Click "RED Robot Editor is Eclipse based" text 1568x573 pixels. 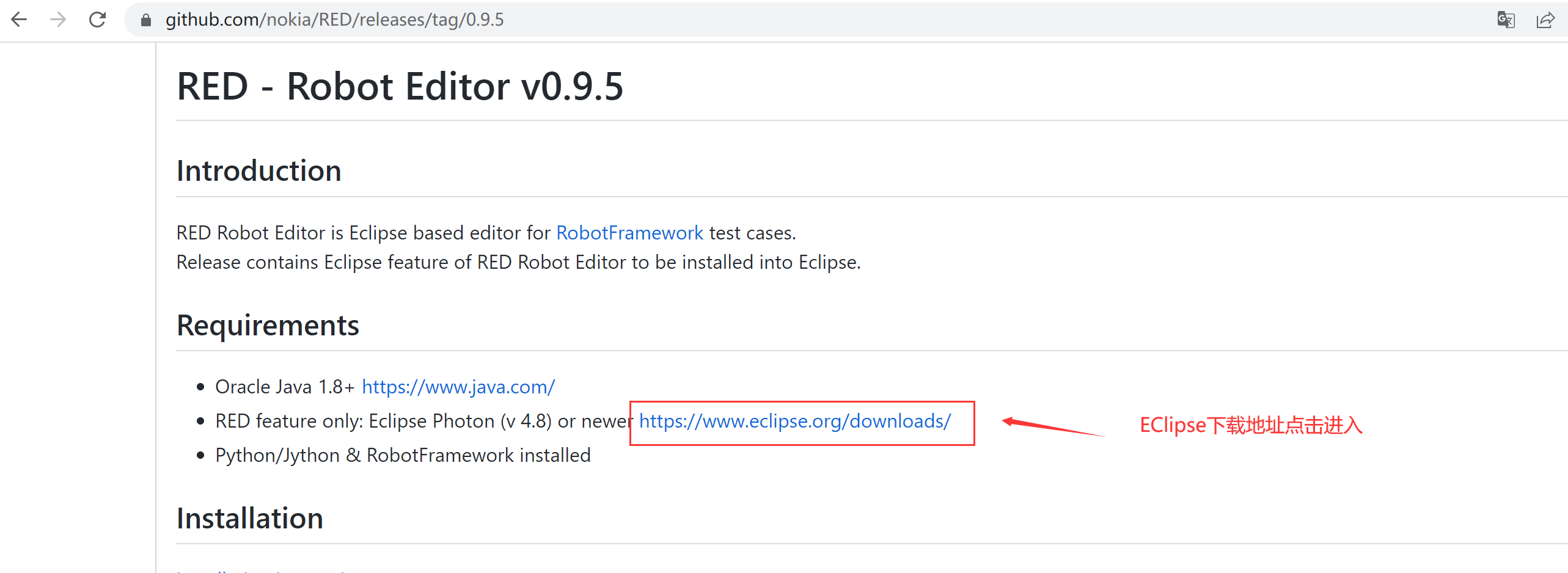coord(323,233)
